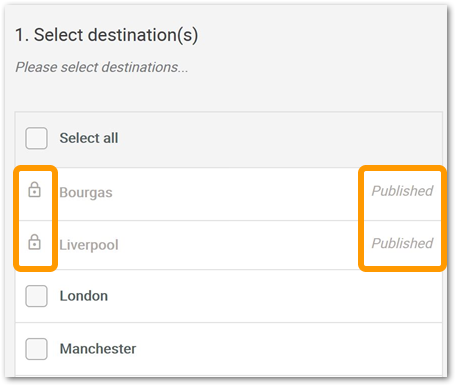This screenshot has width=456, height=386.
Task: Click the Bourgas lock icon
Action: click(x=34, y=190)
